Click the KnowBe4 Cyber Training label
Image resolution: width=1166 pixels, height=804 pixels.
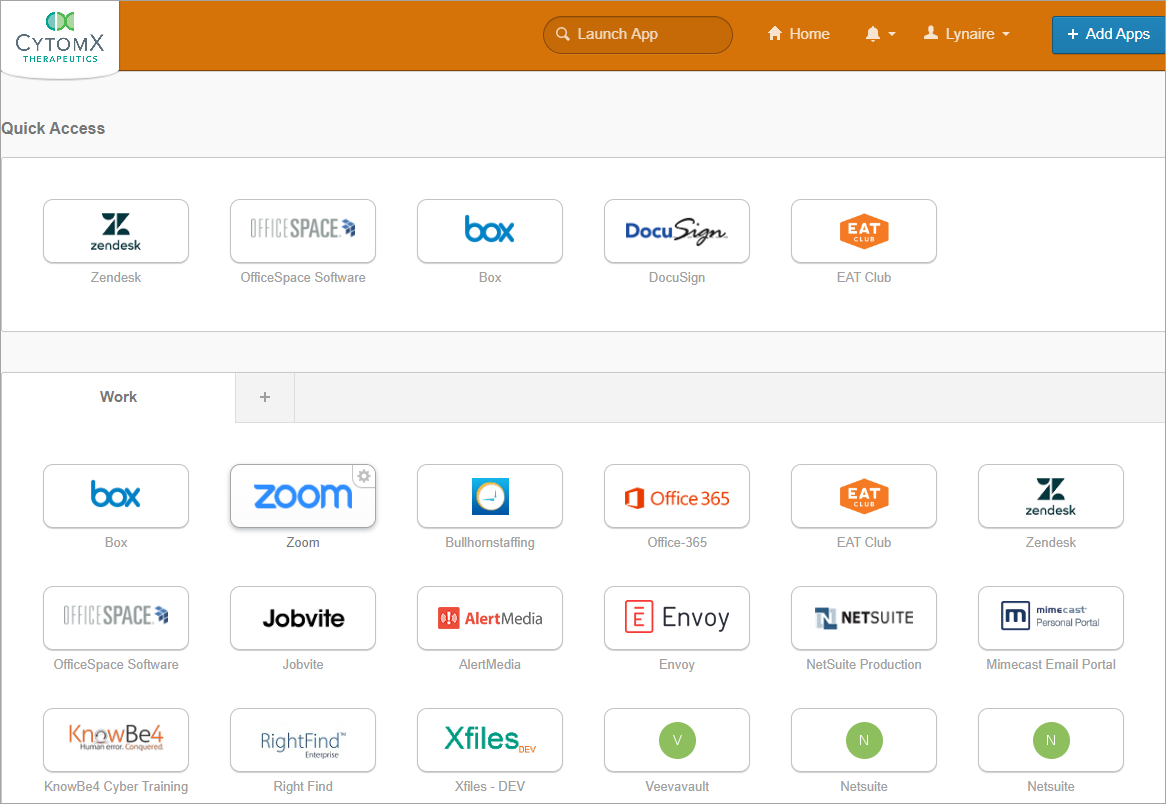coord(116,786)
